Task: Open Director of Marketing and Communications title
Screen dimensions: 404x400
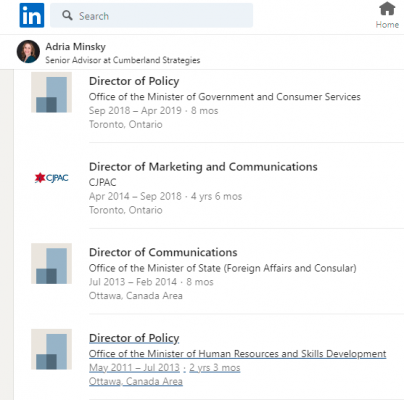Action: (x=203, y=167)
